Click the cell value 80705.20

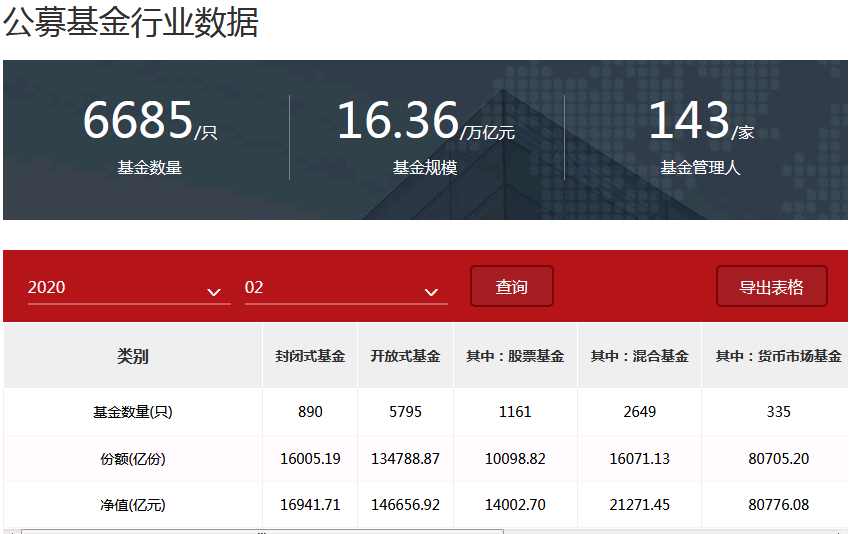pyautogui.click(x=778, y=458)
